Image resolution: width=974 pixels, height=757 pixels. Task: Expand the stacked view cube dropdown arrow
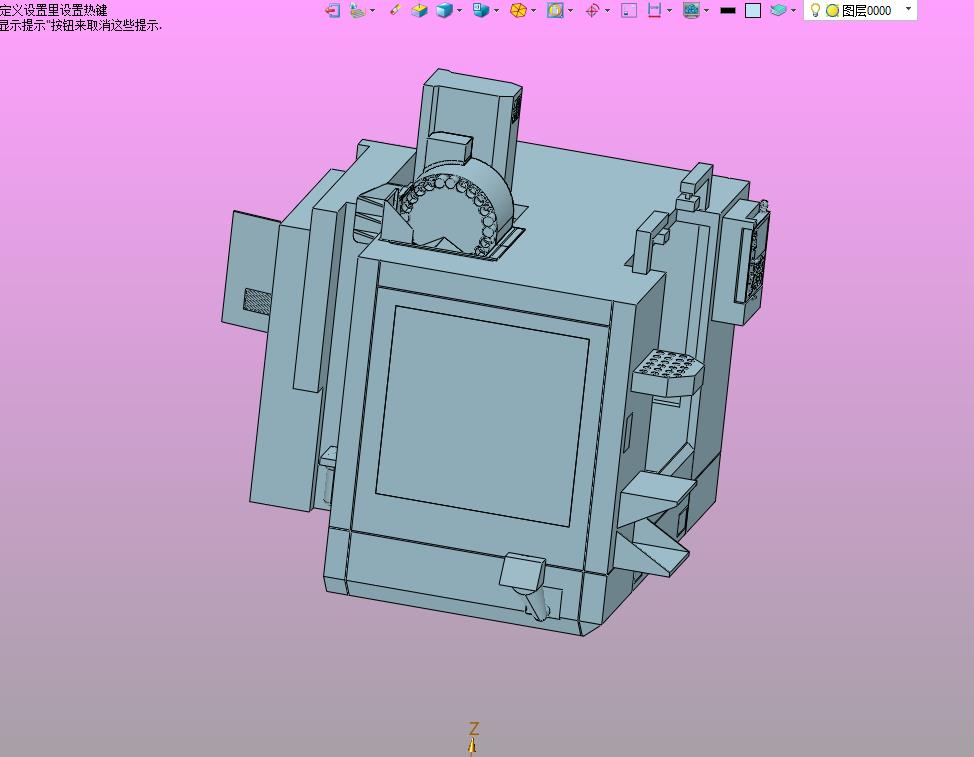point(496,11)
